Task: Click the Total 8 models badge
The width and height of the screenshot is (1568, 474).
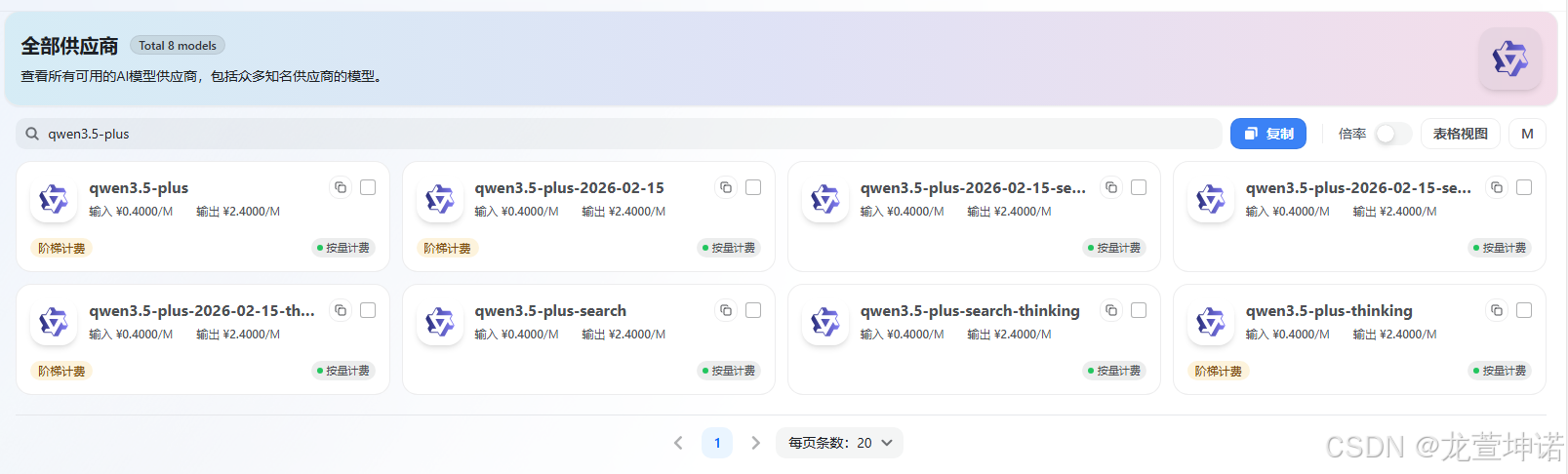Action: pyautogui.click(x=178, y=46)
